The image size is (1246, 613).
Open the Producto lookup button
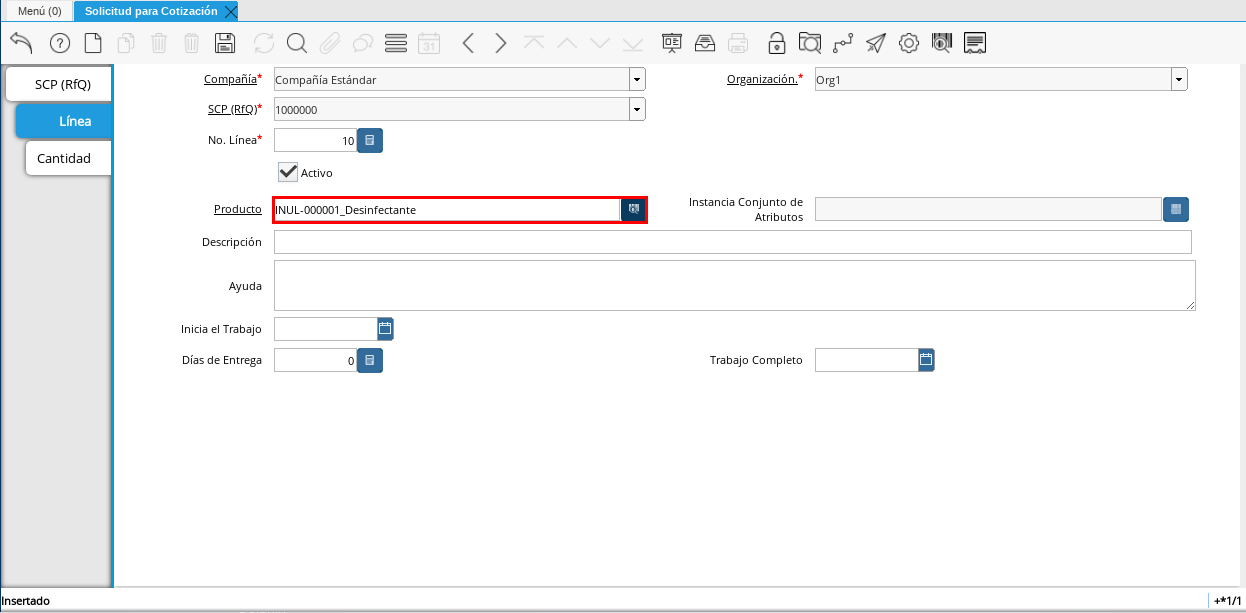[x=633, y=210]
